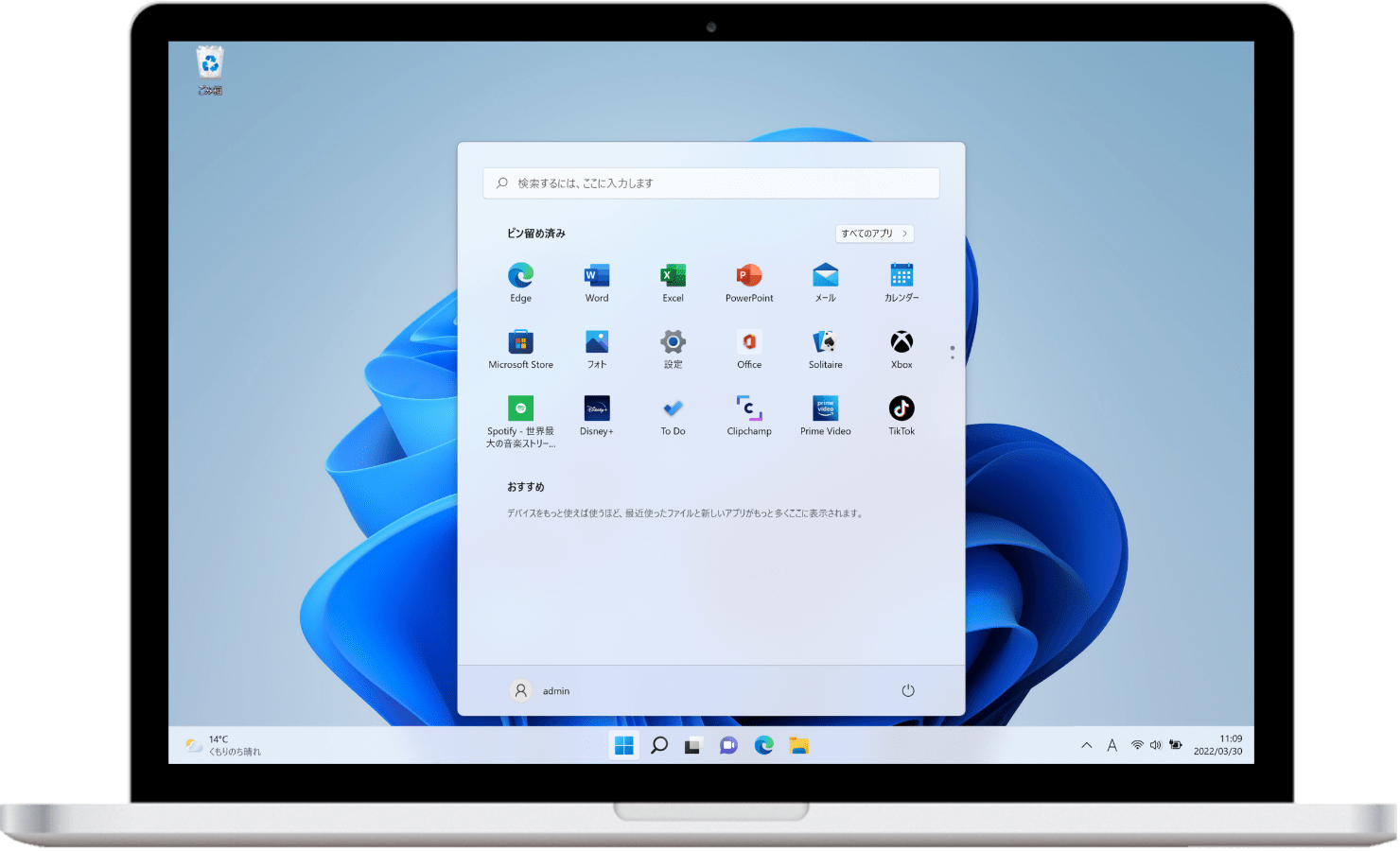This screenshot has width=1400, height=851.
Task: Open Task View on taskbar
Action: (693, 746)
